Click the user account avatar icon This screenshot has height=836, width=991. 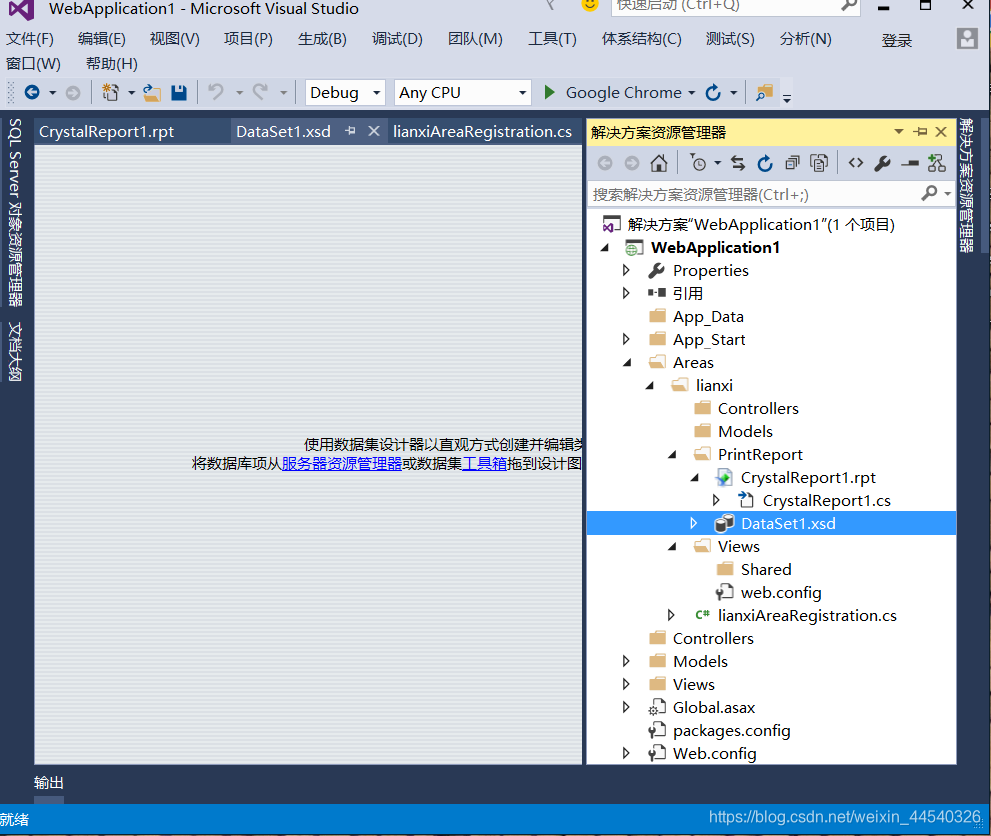(967, 39)
